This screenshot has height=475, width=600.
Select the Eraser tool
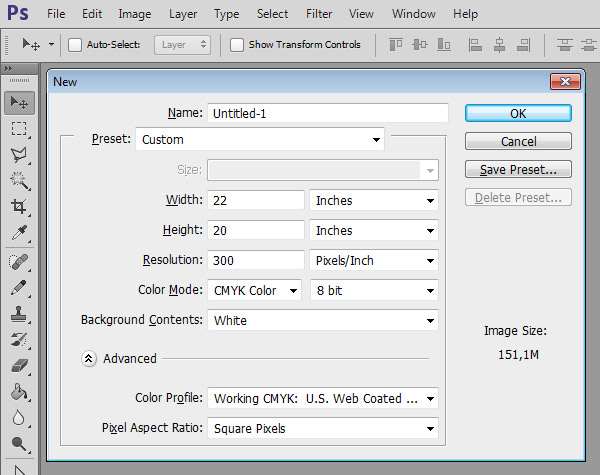tap(19, 366)
